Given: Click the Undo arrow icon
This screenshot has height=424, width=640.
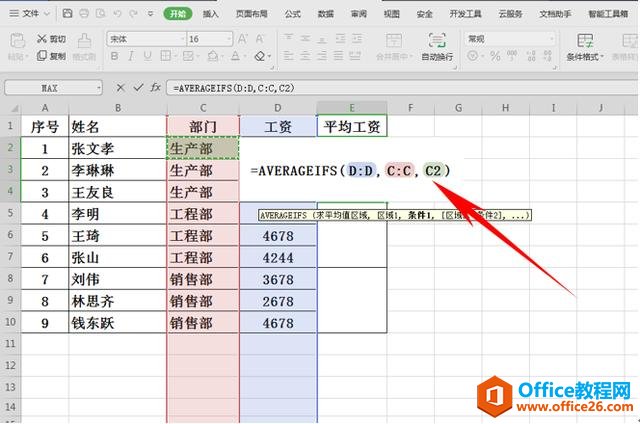Looking at the screenshot, I should (x=117, y=13).
